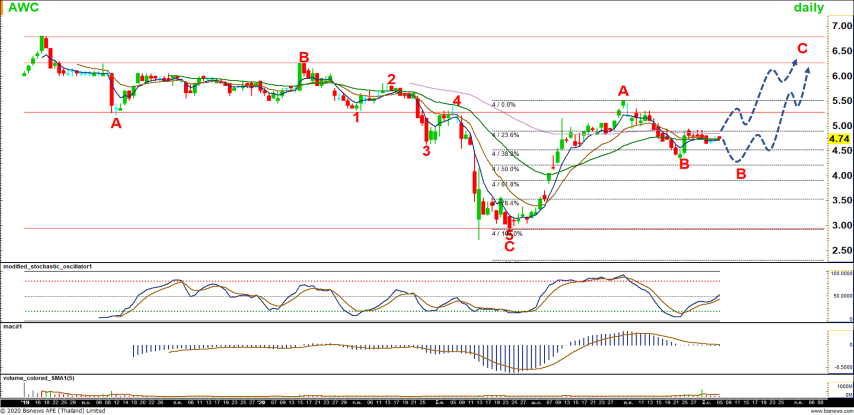Viewport: 854px width, 415px height.
Task: Click the red A label at the 5.50 peak
Action: [x=623, y=90]
